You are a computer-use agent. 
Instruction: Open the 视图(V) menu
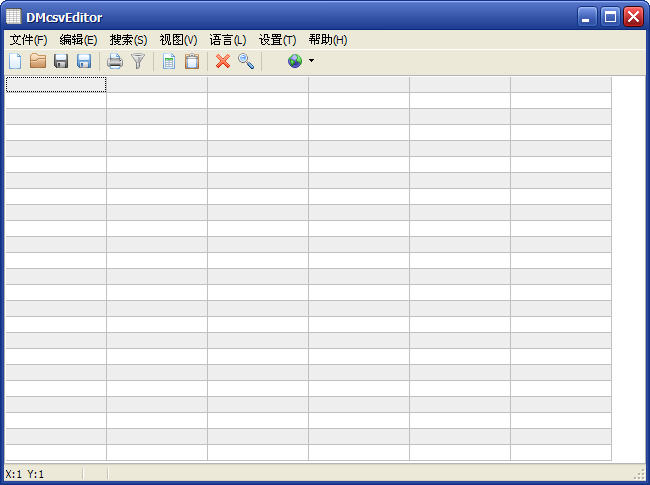178,40
